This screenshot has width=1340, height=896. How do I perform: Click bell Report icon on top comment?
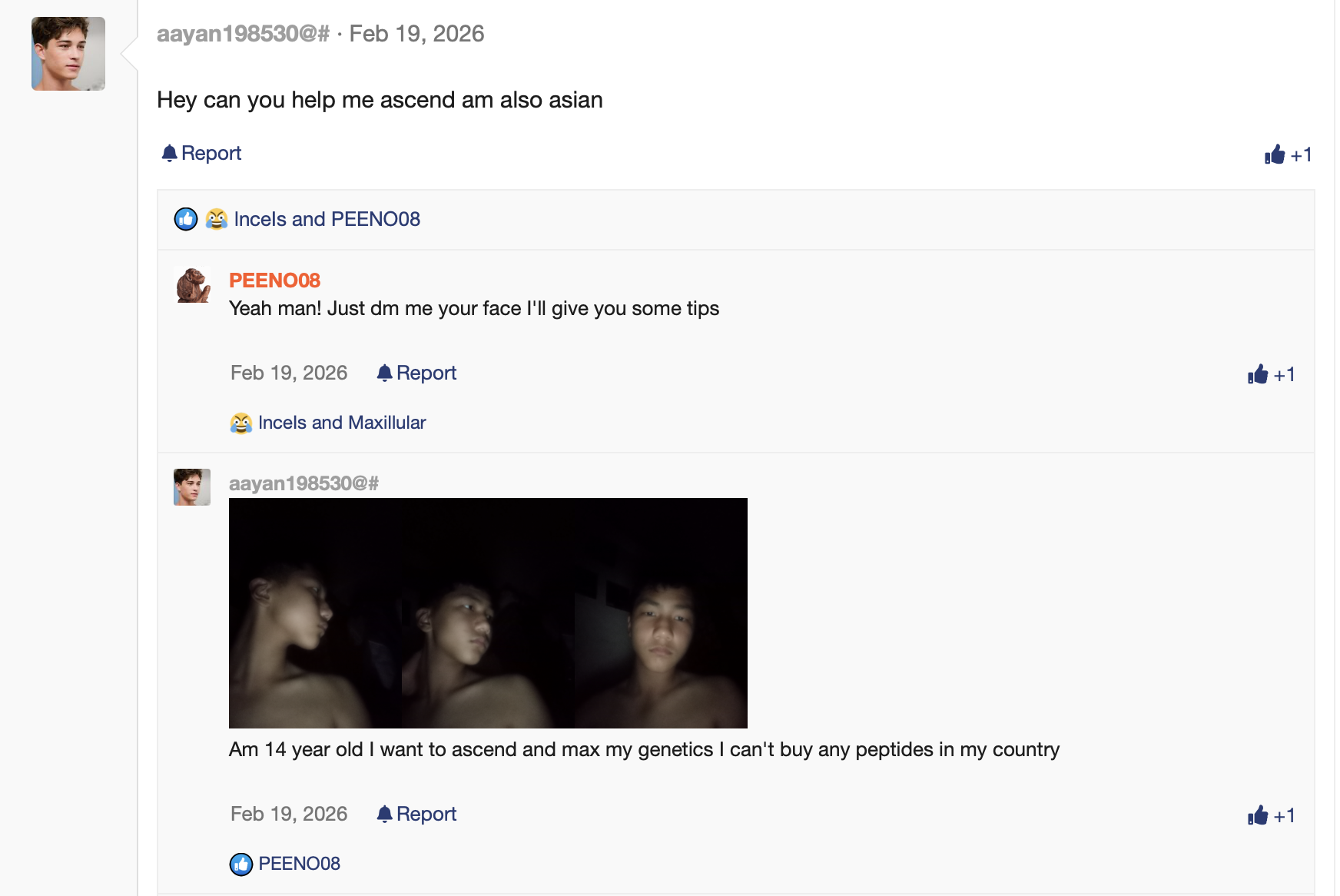tap(170, 153)
